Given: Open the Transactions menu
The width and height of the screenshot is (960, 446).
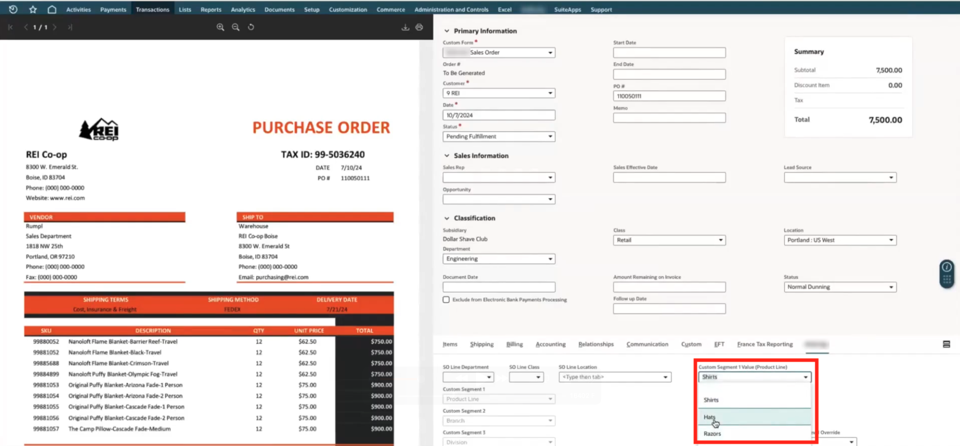Looking at the screenshot, I should coord(152,10).
